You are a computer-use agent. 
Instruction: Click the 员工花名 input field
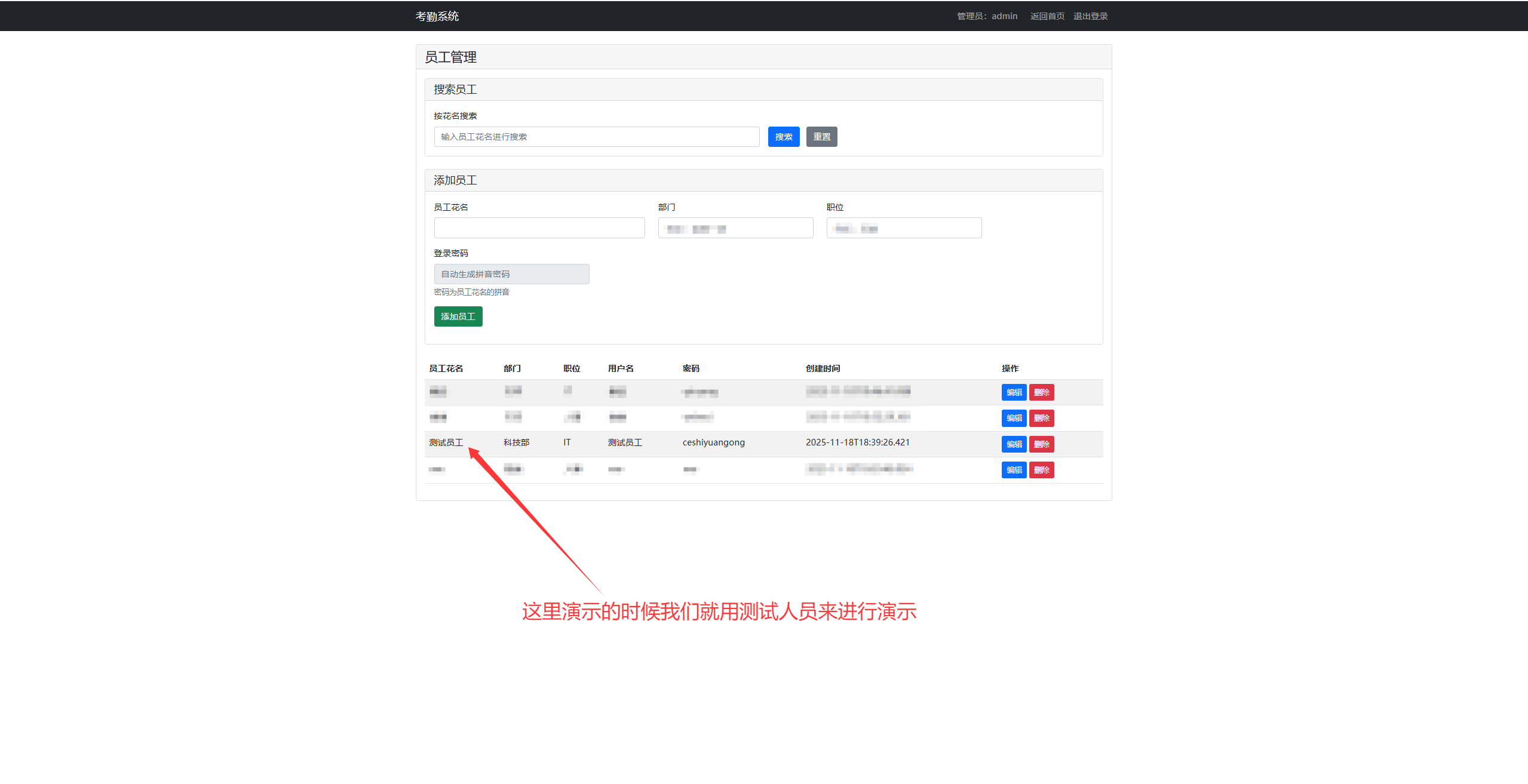pyautogui.click(x=539, y=228)
